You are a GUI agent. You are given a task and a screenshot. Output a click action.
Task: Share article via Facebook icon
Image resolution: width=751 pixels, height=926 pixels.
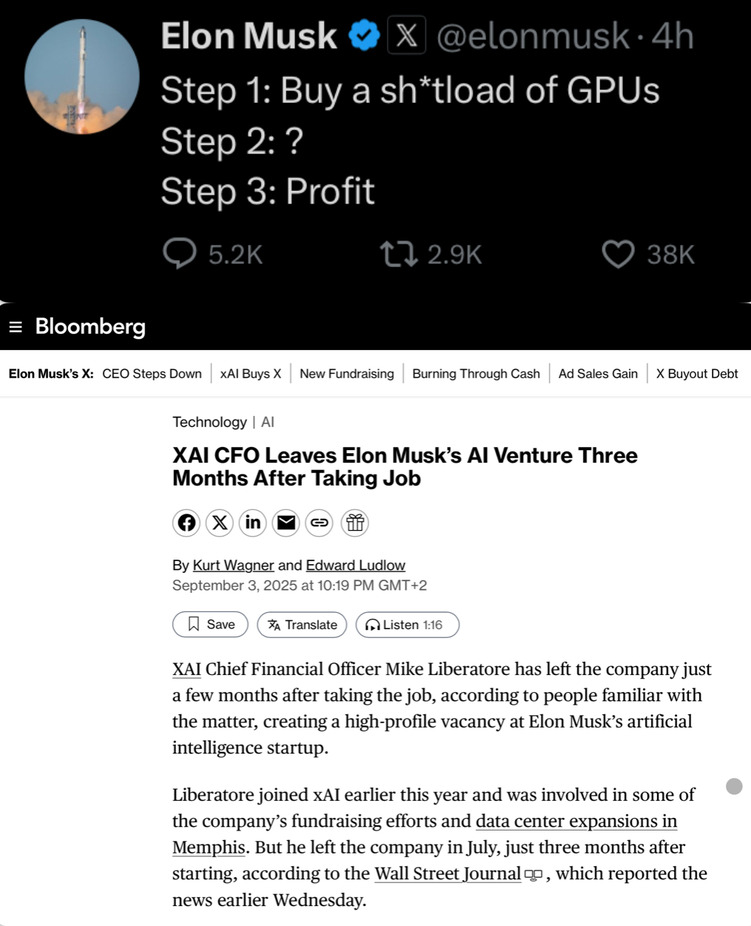(x=187, y=522)
